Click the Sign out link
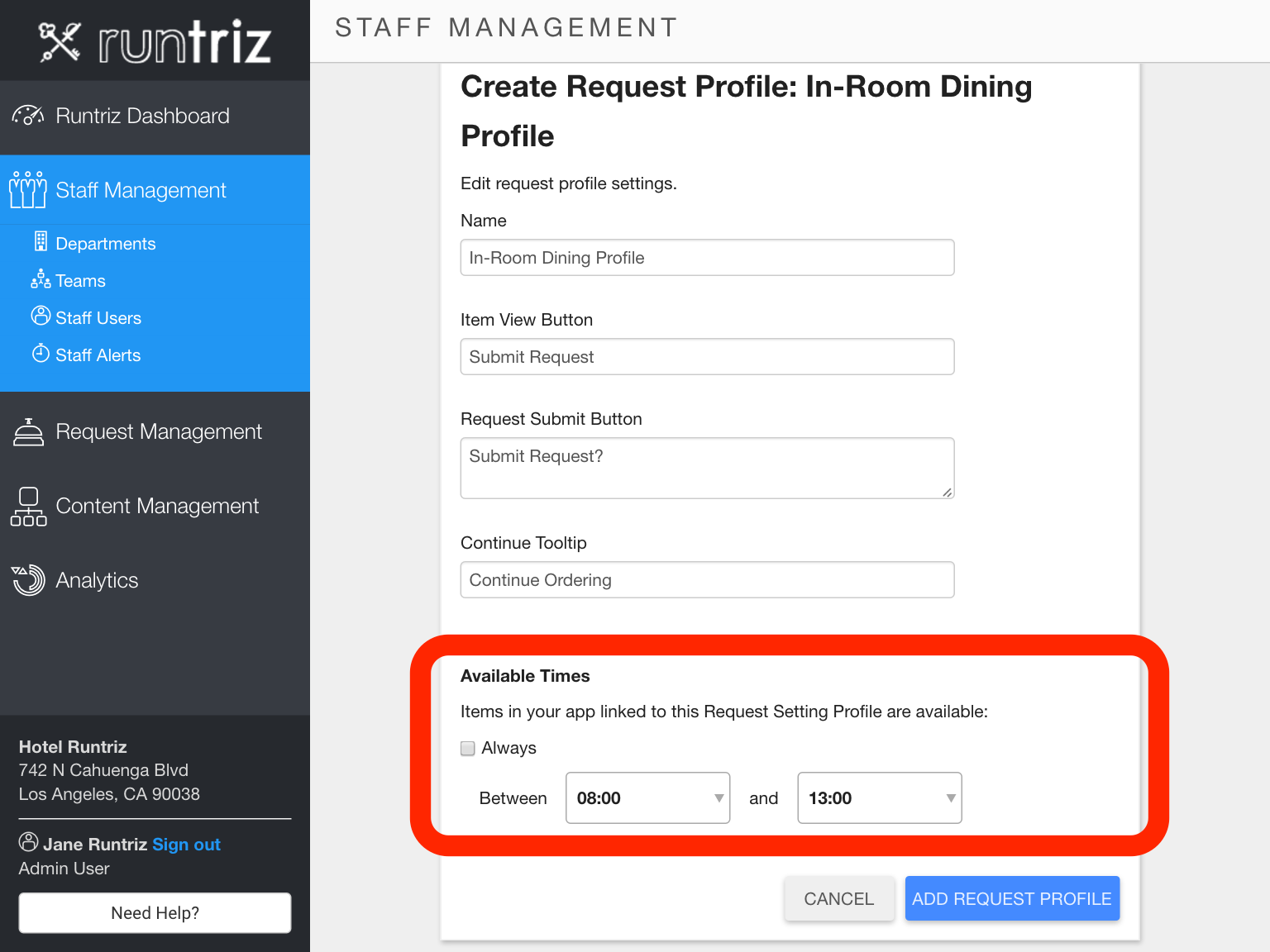1270x952 pixels. click(186, 845)
